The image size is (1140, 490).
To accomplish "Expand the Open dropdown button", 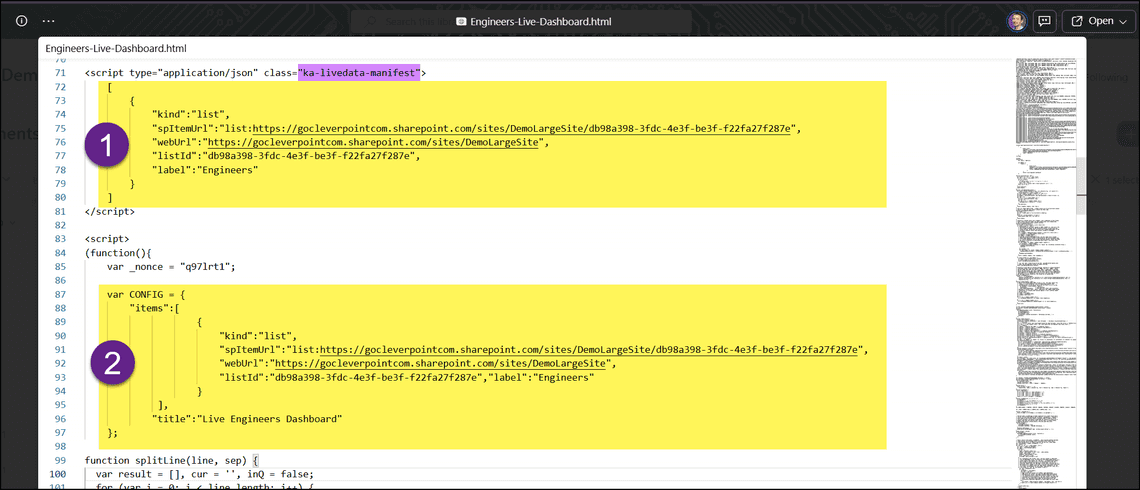I will tap(1099, 21).
